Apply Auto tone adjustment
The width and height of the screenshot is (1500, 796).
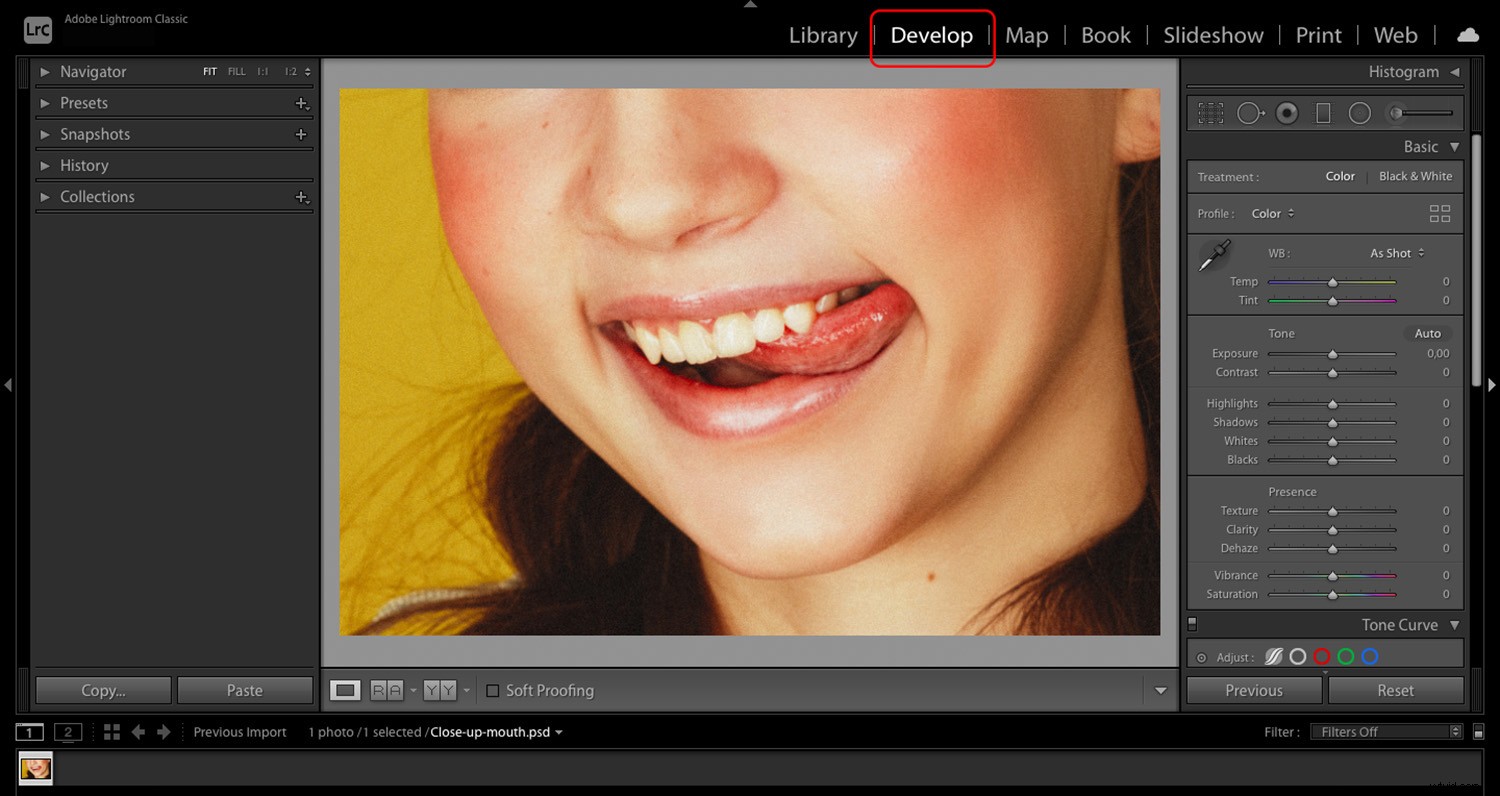coord(1427,333)
